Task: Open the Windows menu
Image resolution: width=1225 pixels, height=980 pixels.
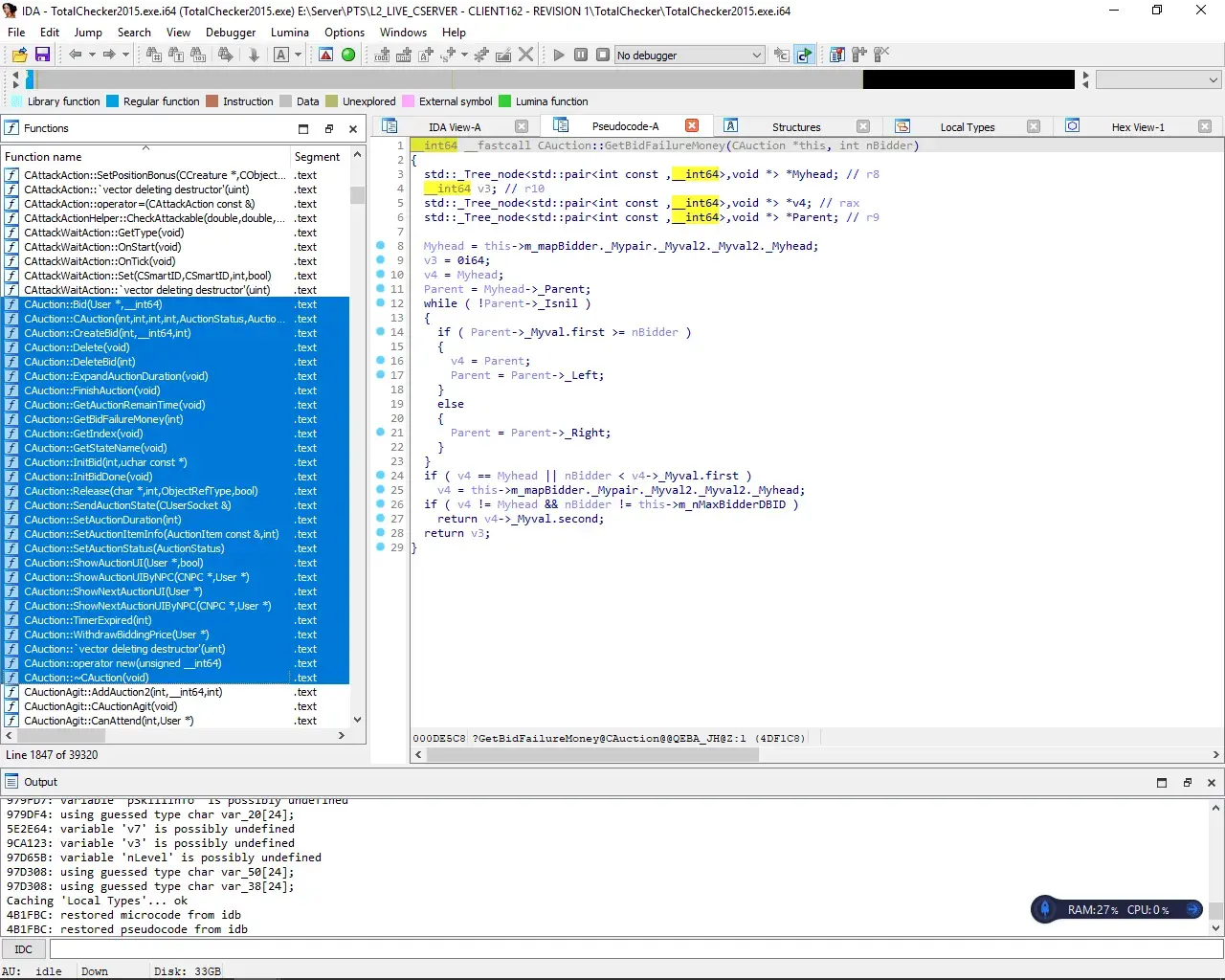Action: click(x=403, y=32)
